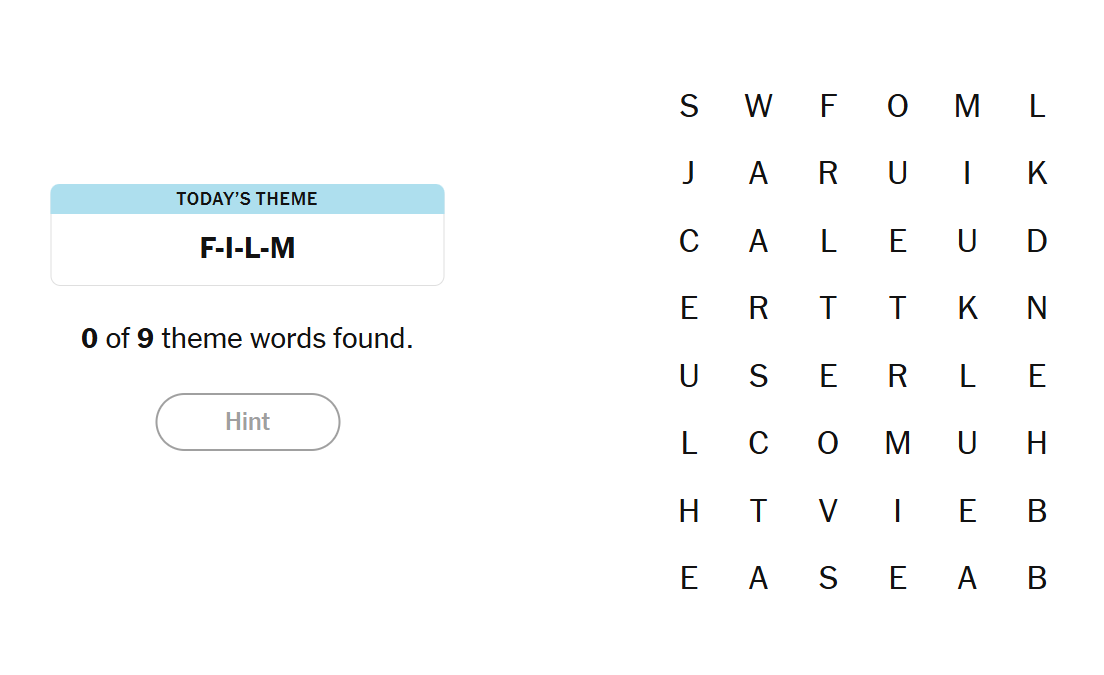The height and width of the screenshot is (675, 1104).
Task: Select the S in the top-left corner
Action: [x=688, y=106]
